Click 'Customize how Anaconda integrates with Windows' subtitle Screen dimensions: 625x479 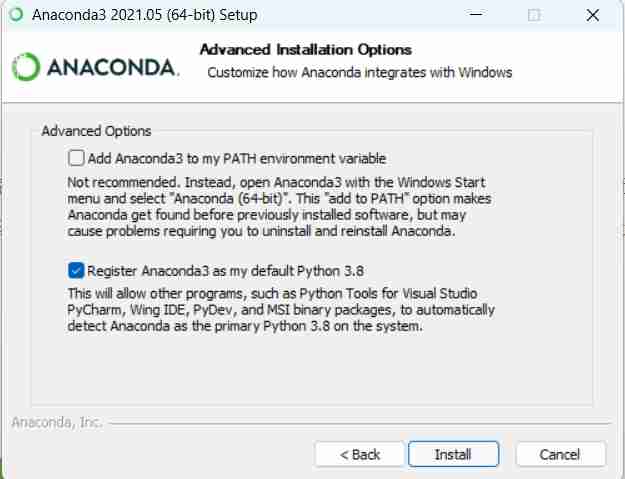(x=360, y=73)
